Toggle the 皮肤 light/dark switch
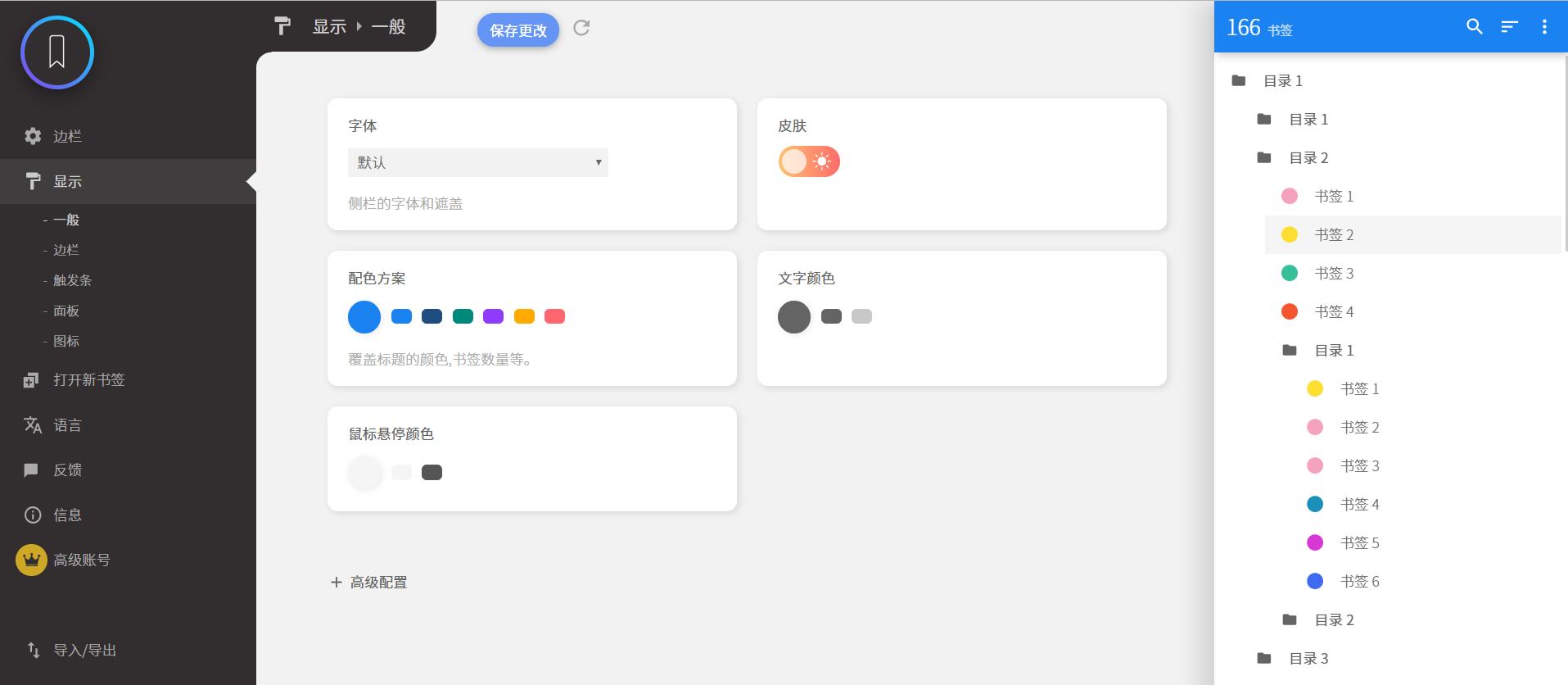The height and width of the screenshot is (685, 1568). (x=809, y=161)
